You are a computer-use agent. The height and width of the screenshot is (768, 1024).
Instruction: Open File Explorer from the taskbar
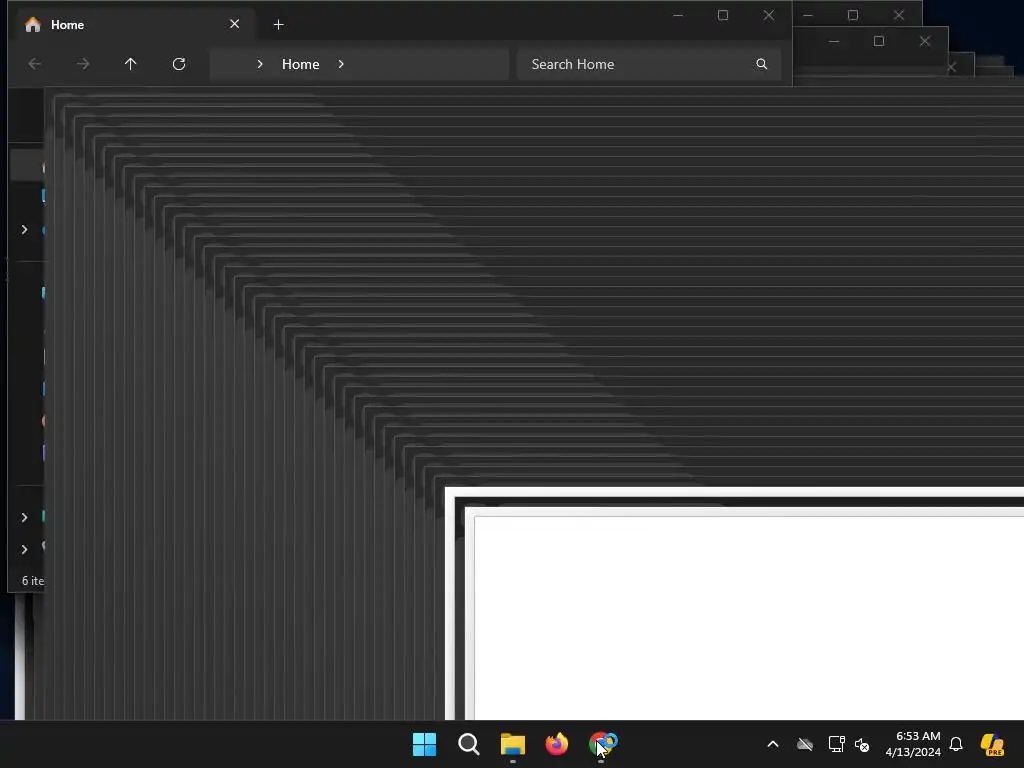[513, 744]
